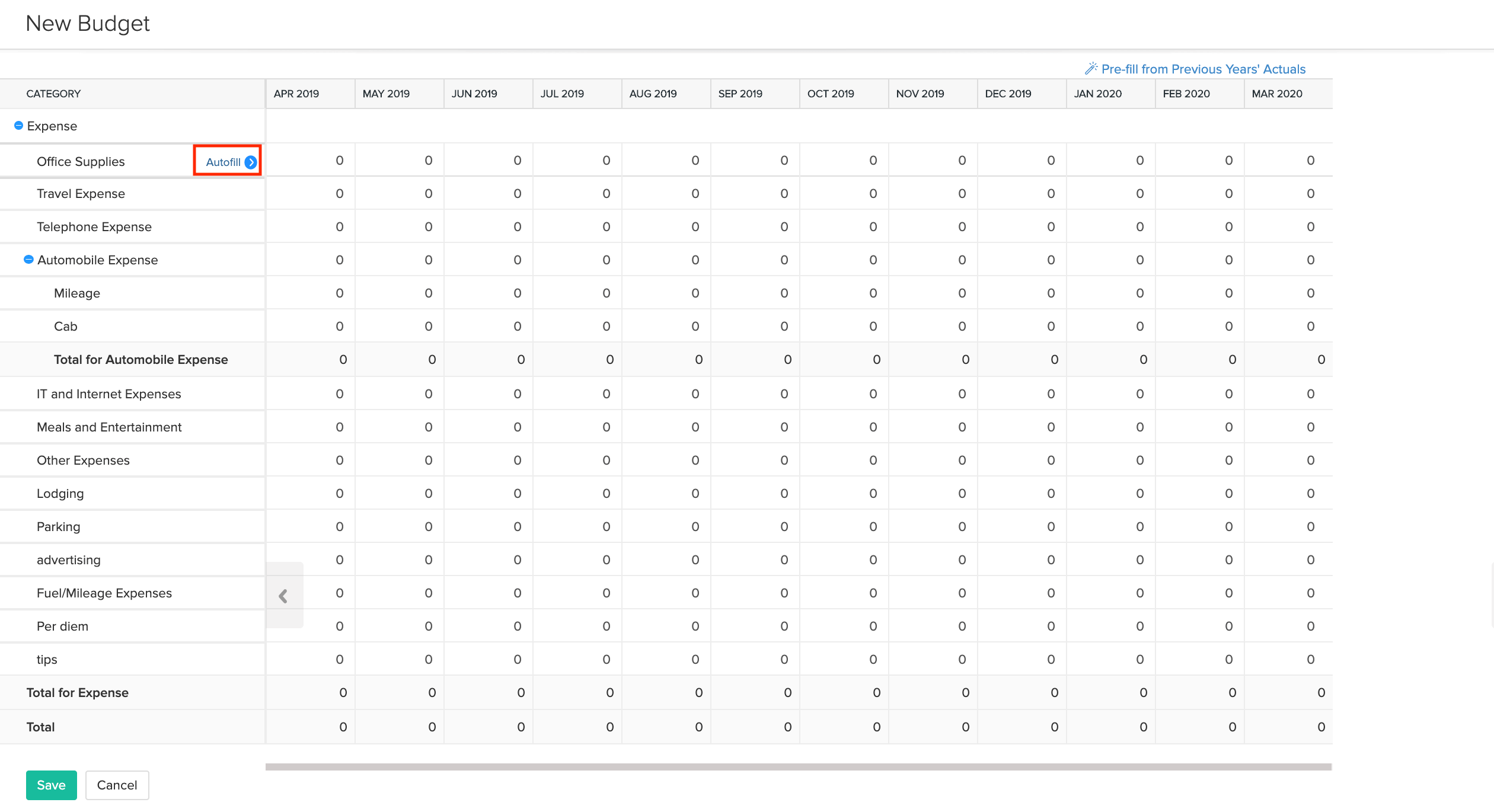Cancel the budget creation
Image resolution: width=1494 pixels, height=812 pixels.
[117, 785]
